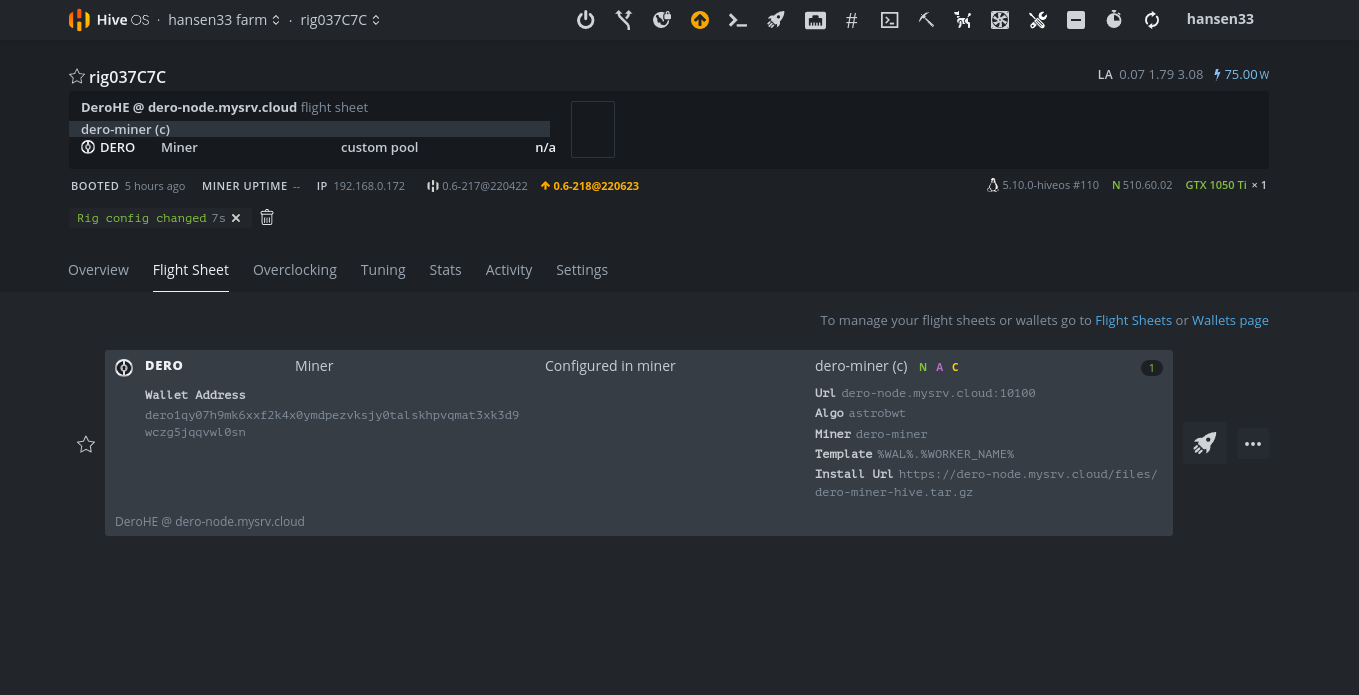Click the network interface icon in toolbar
This screenshot has height=695, width=1359.
[815, 20]
